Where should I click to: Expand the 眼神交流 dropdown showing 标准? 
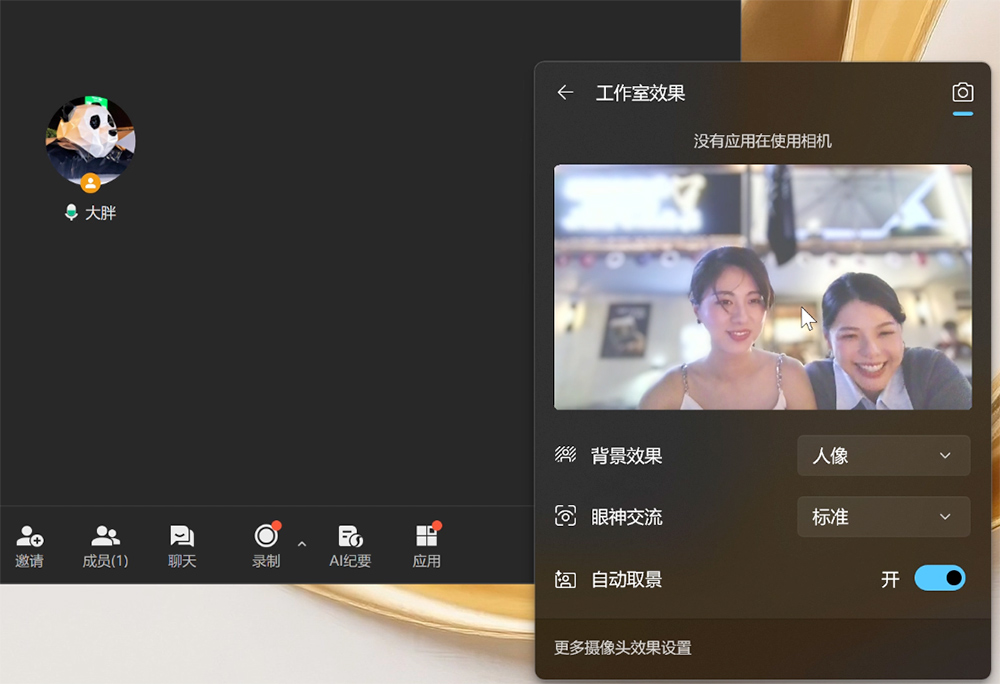(x=883, y=517)
